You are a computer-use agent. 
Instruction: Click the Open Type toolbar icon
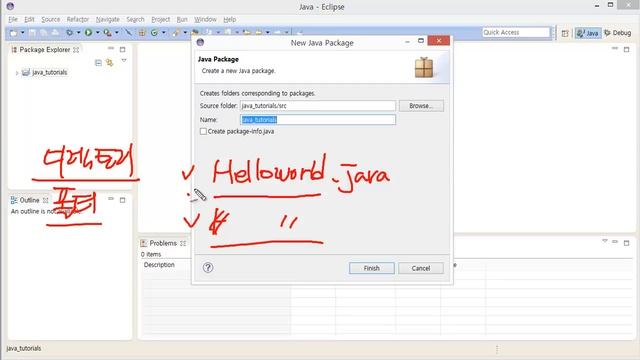coord(176,33)
